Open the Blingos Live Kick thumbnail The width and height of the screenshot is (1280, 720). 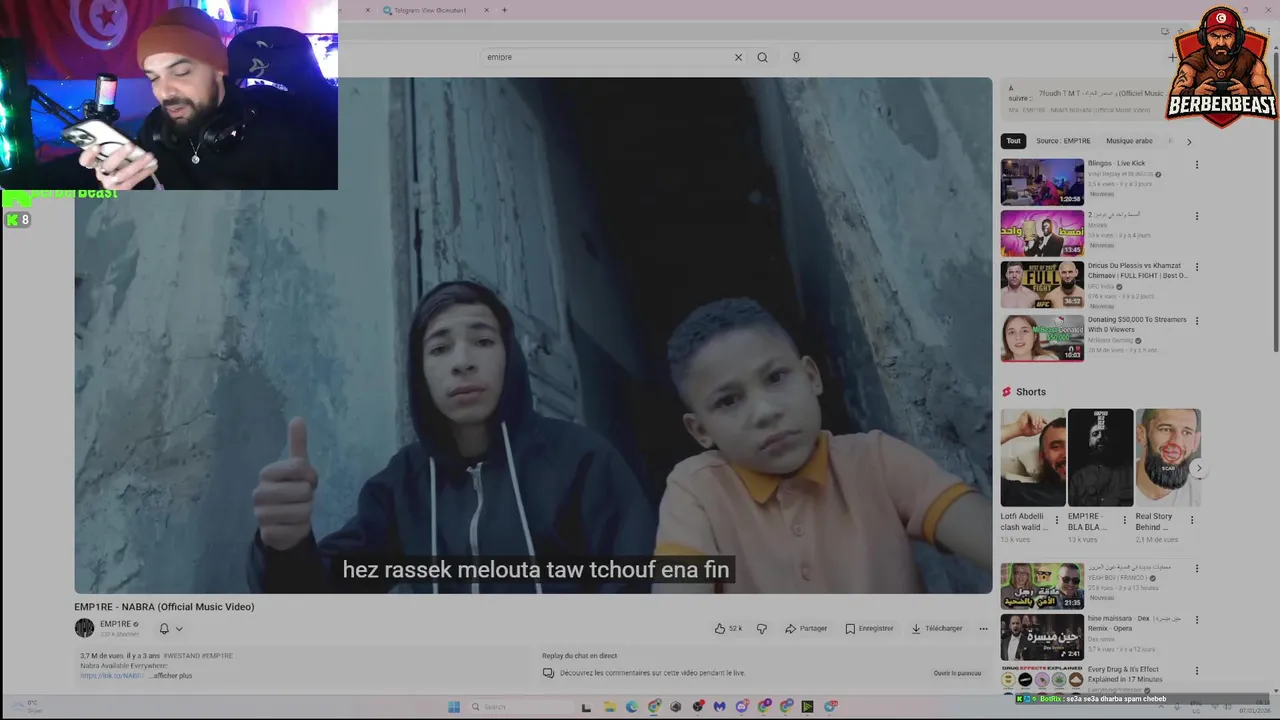coord(1042,181)
